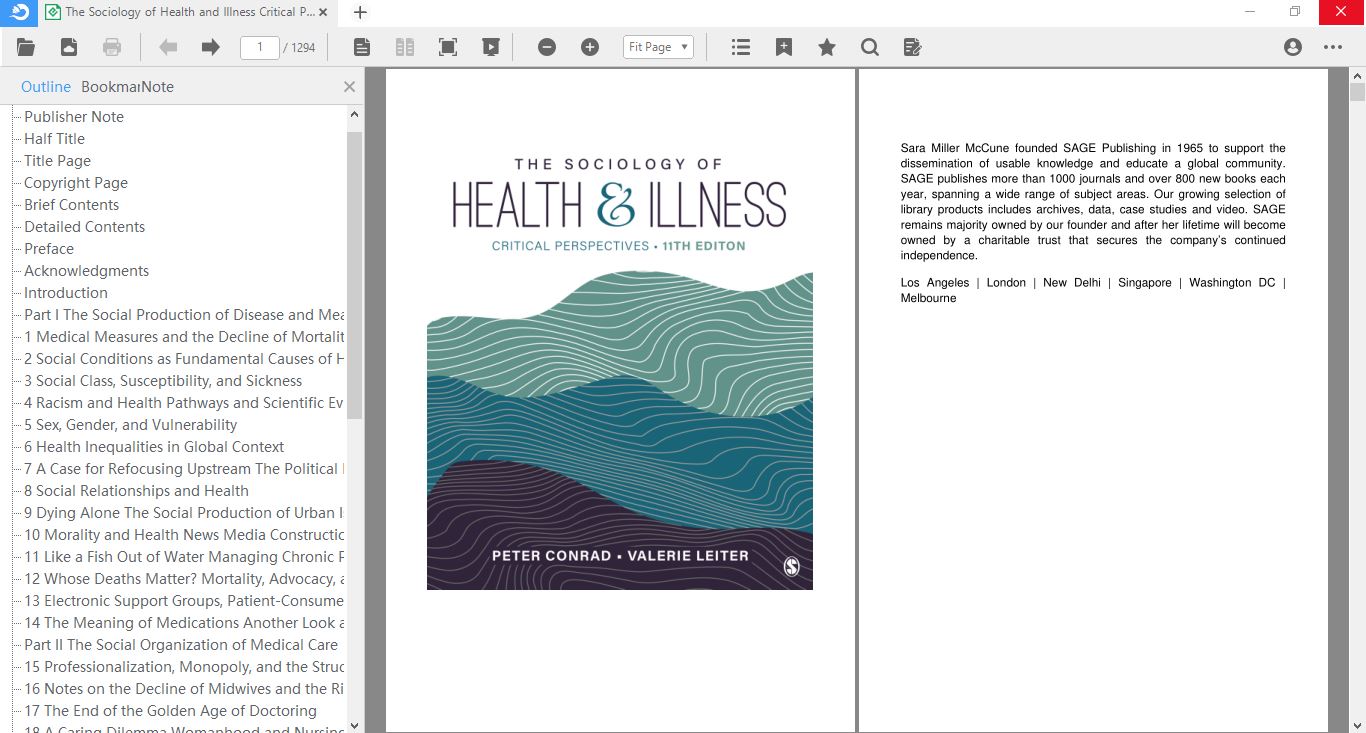The image size is (1366, 733).
Task: Click the app logo icon in title bar
Action: 20,12
